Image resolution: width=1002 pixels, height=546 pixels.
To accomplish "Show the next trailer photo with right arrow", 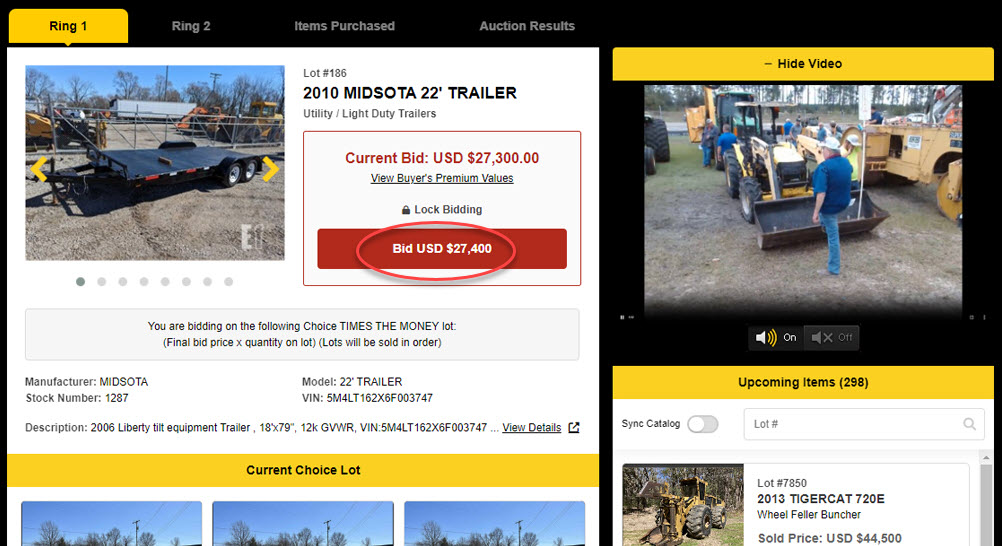I will tap(270, 169).
